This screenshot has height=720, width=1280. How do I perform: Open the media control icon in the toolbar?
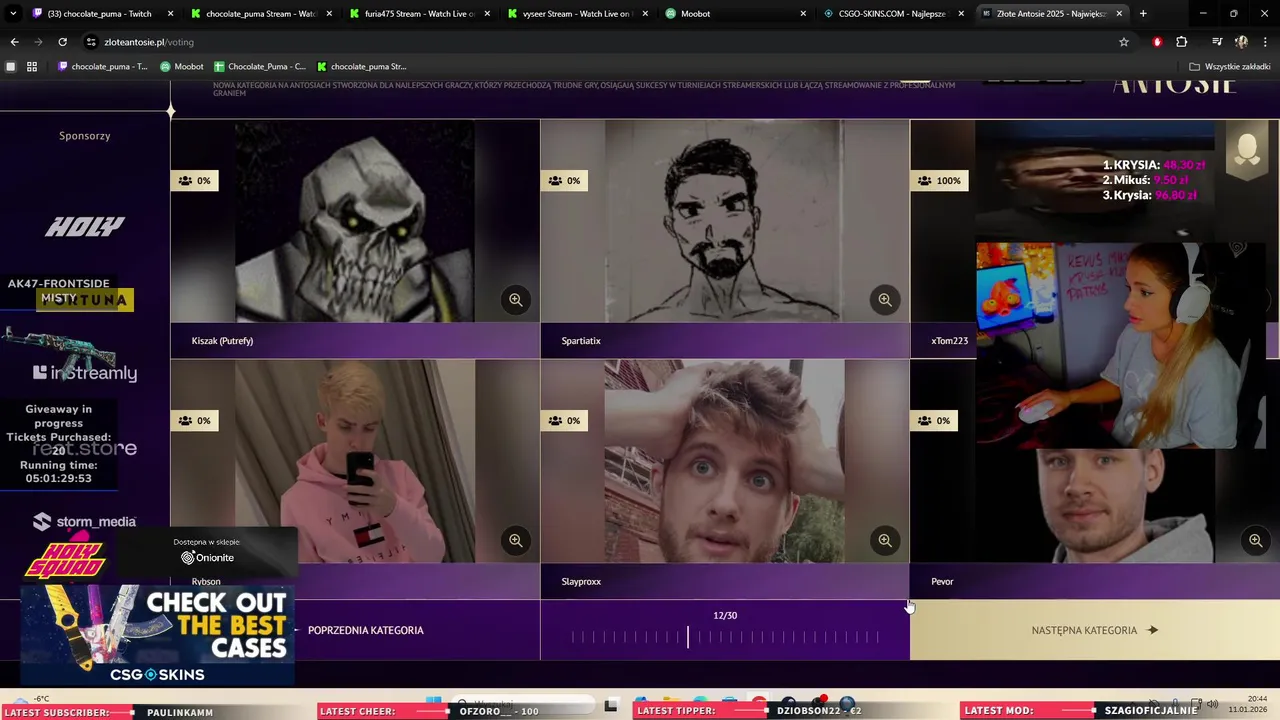coord(1217,42)
